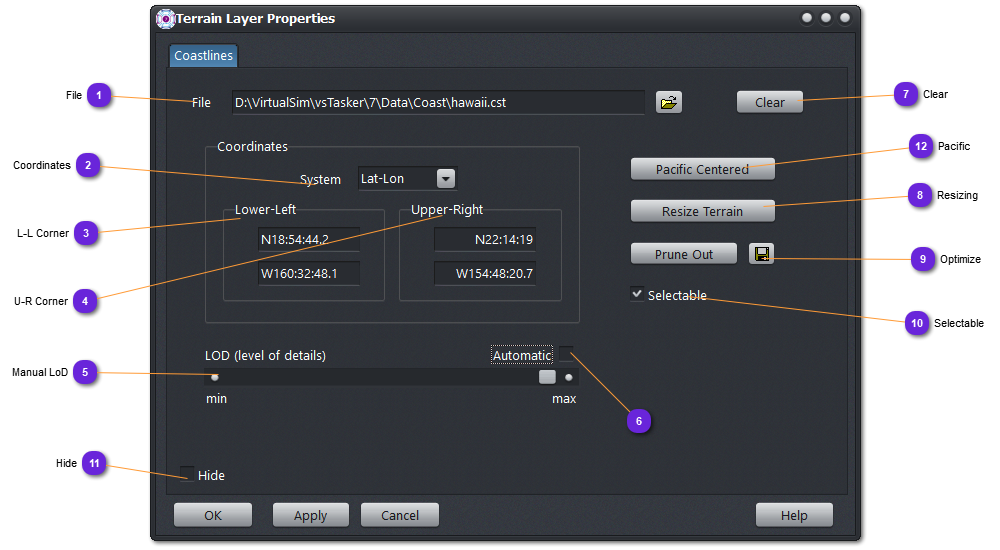This screenshot has height=550, width=1000.
Task: Check the Hide checkbox
Action: pyautogui.click(x=187, y=474)
